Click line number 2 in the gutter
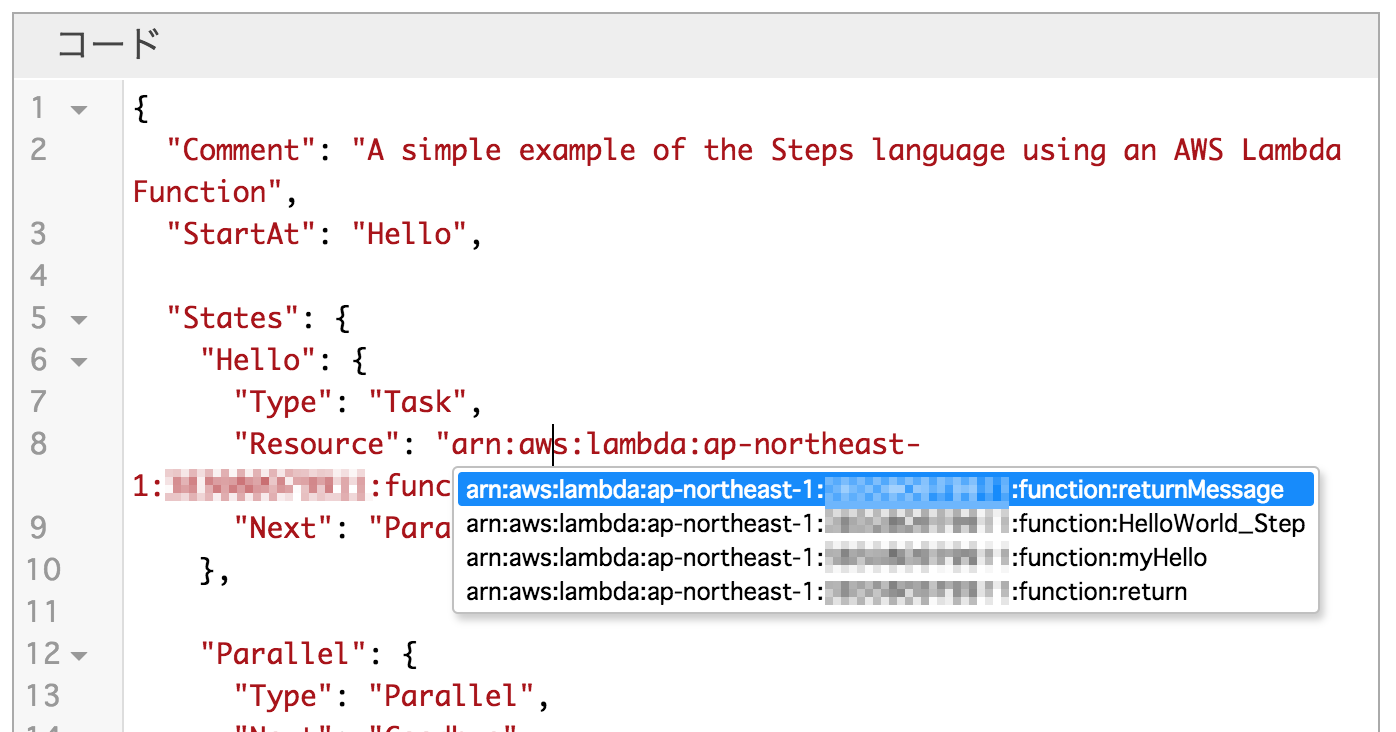The image size is (1396, 732). click(38, 150)
